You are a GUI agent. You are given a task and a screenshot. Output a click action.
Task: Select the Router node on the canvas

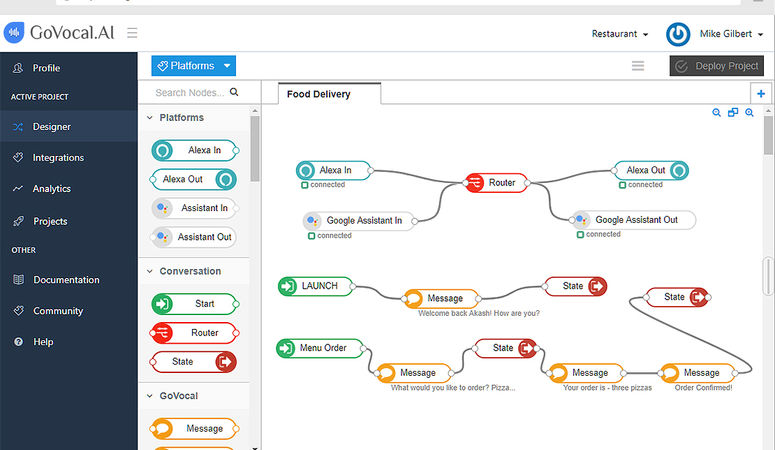(496, 182)
